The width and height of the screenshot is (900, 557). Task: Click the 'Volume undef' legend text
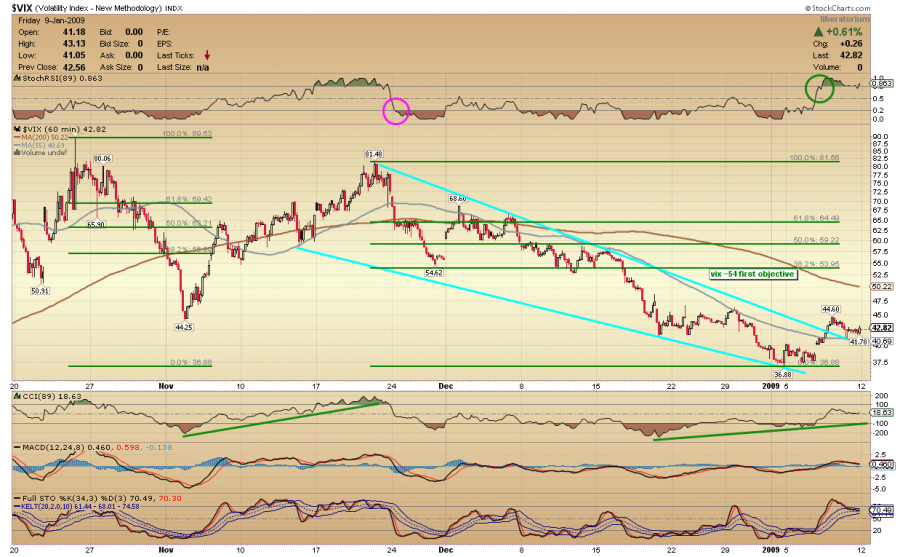pyautogui.click(x=44, y=153)
